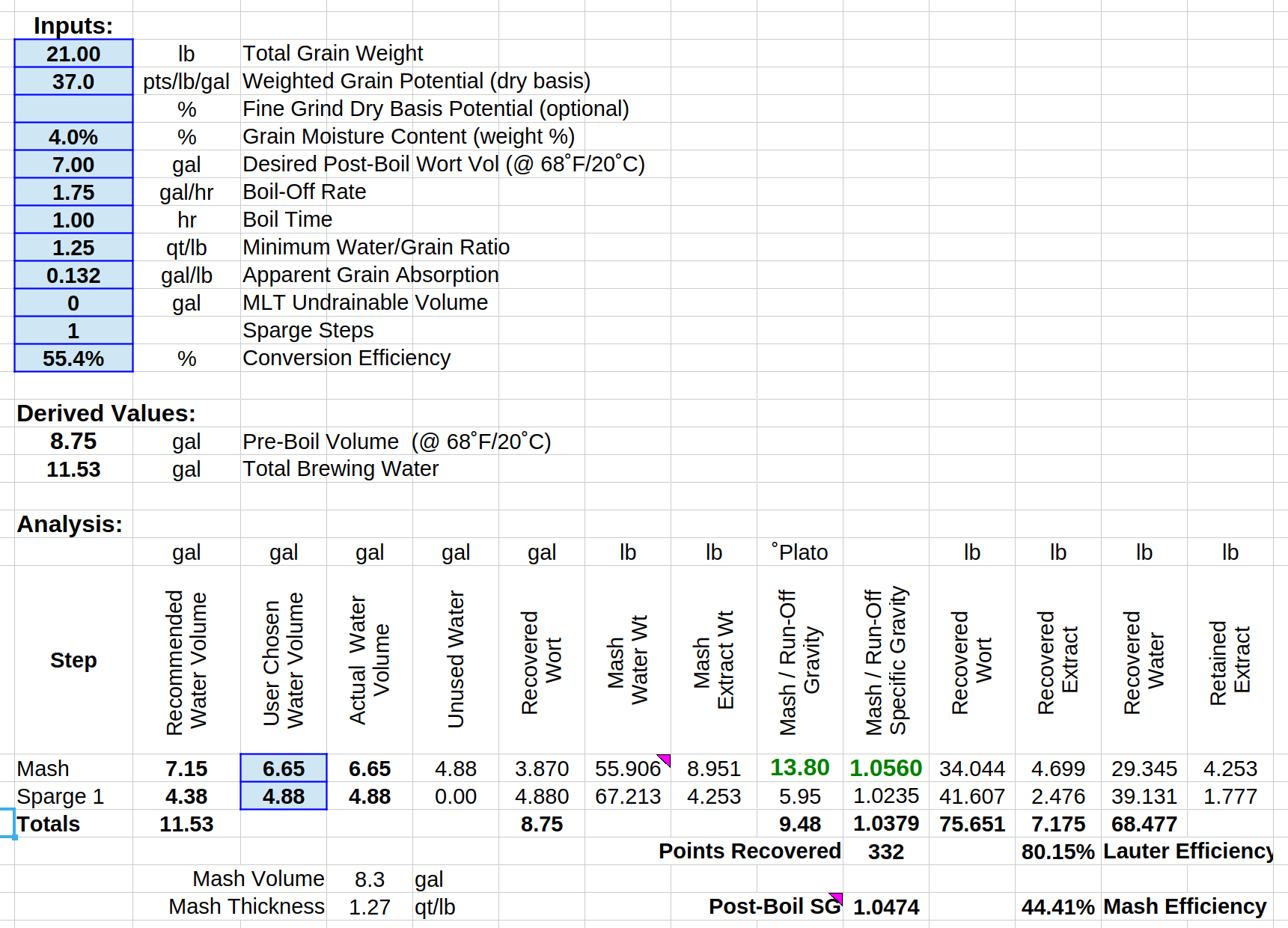Screen dimensions: 1288x928
Task: Click the Post-Boil SG value 1.0474
Action: (886, 907)
